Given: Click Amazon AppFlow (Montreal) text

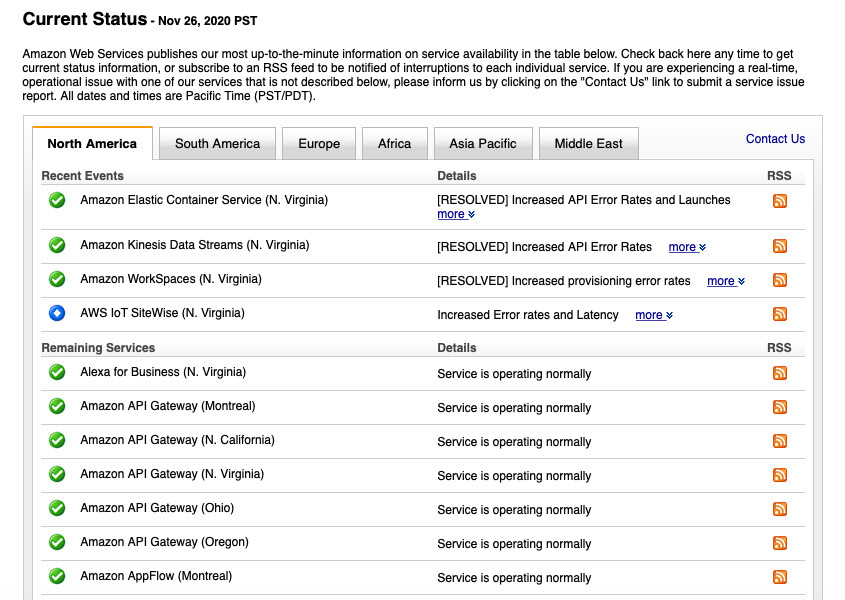Looking at the screenshot, I should tap(156, 576).
